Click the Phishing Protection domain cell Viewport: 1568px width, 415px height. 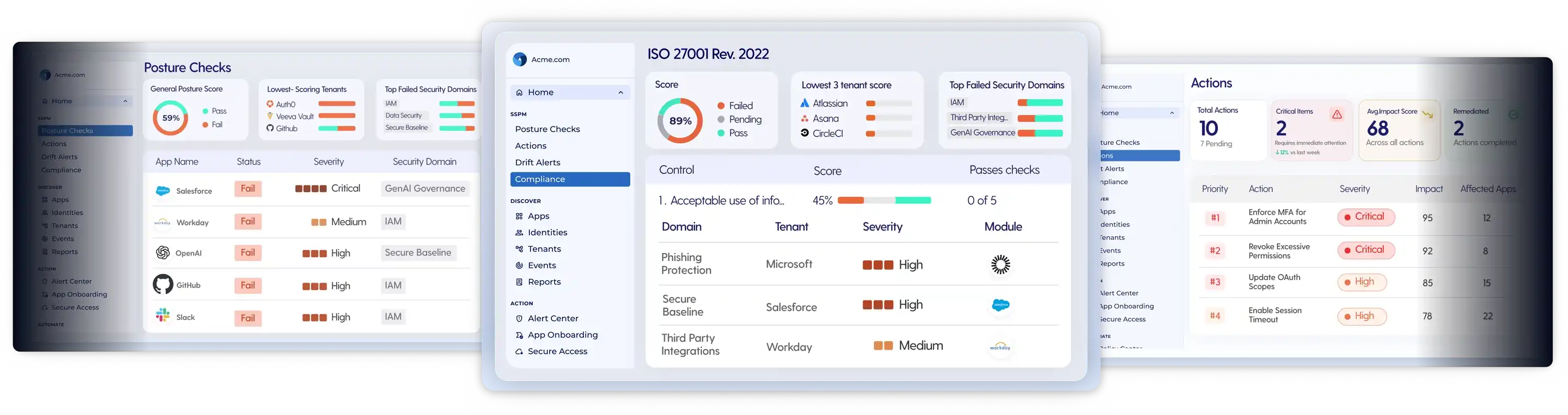[x=685, y=263]
